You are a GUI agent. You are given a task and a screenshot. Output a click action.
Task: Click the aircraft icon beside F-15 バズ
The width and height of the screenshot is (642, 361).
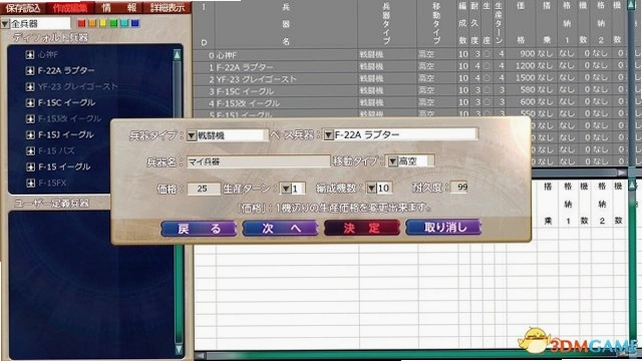tap(30, 151)
